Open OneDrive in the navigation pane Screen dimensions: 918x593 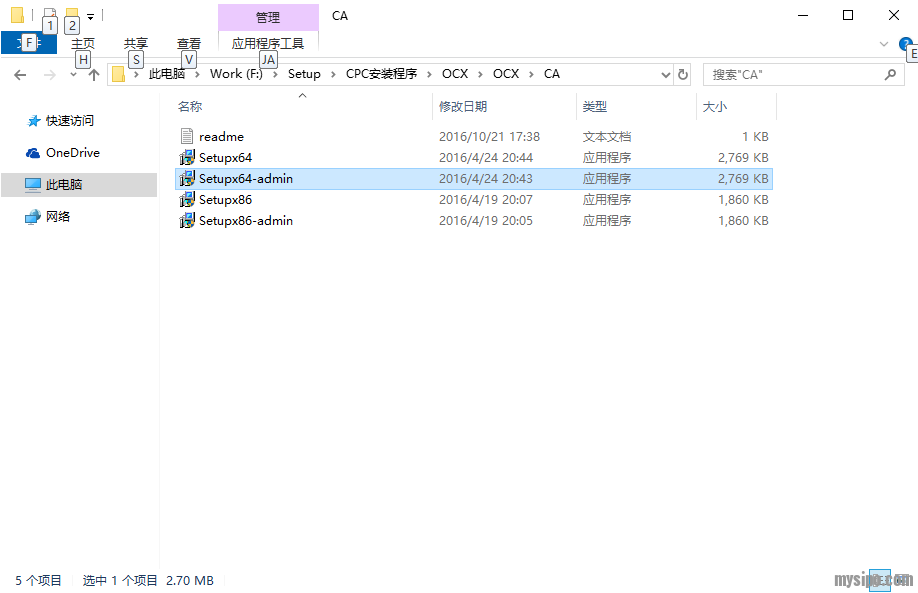pos(72,153)
